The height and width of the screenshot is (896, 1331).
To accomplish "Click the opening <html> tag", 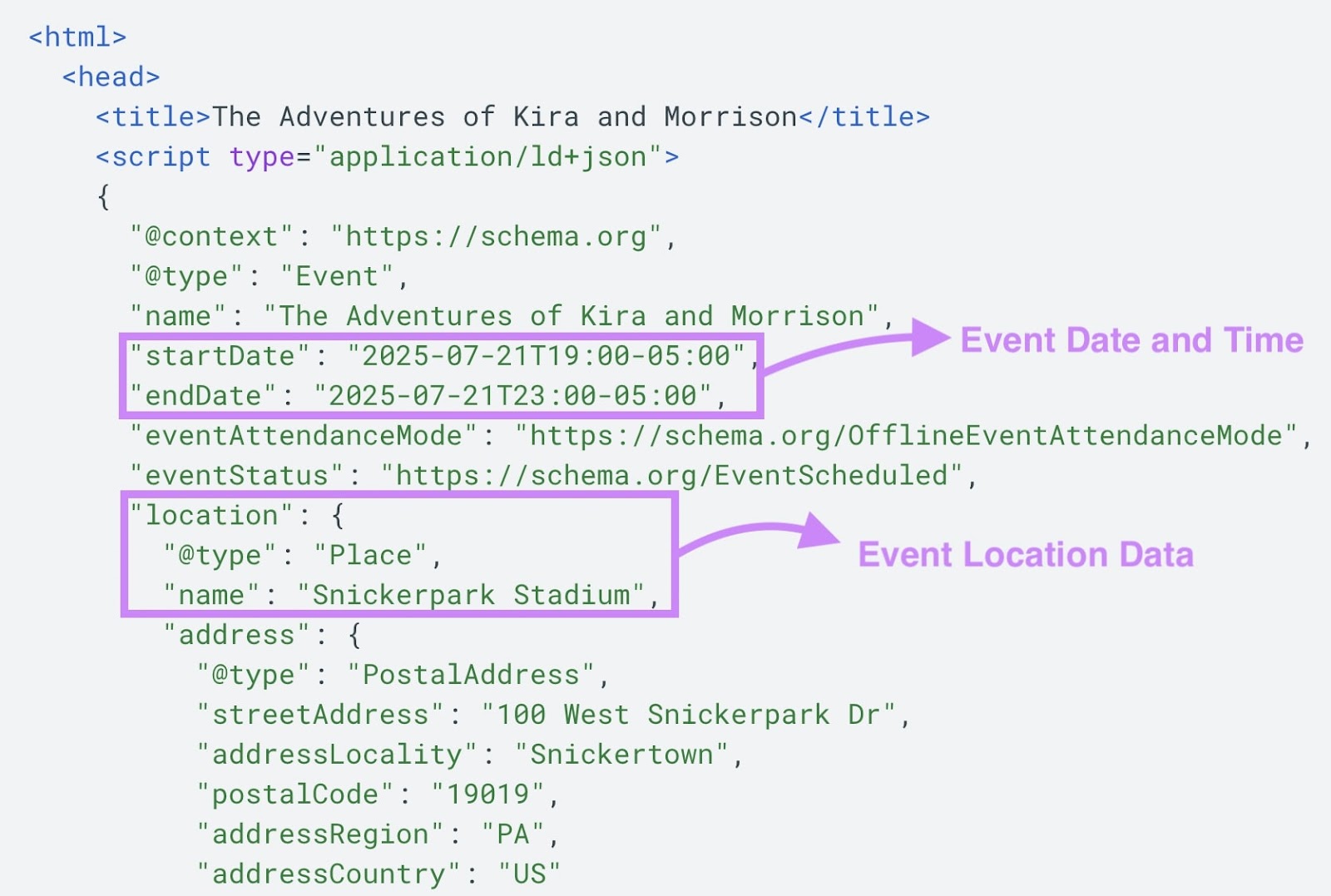I will click(x=77, y=37).
